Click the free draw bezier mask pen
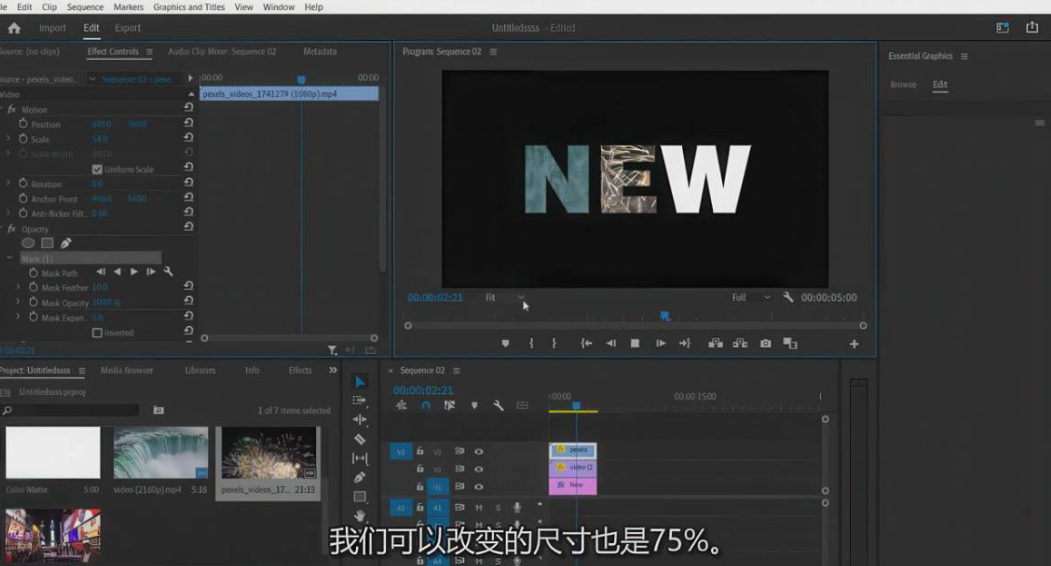Image resolution: width=1051 pixels, height=566 pixels. tap(66, 243)
